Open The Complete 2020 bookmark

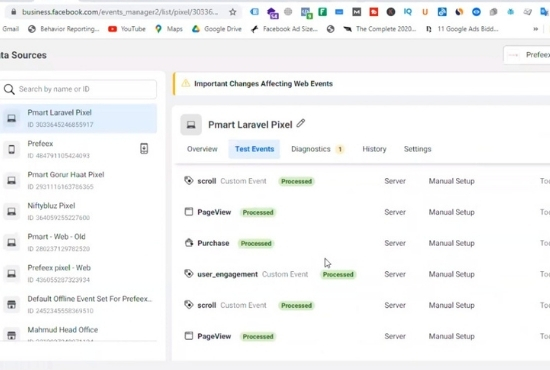pos(380,29)
